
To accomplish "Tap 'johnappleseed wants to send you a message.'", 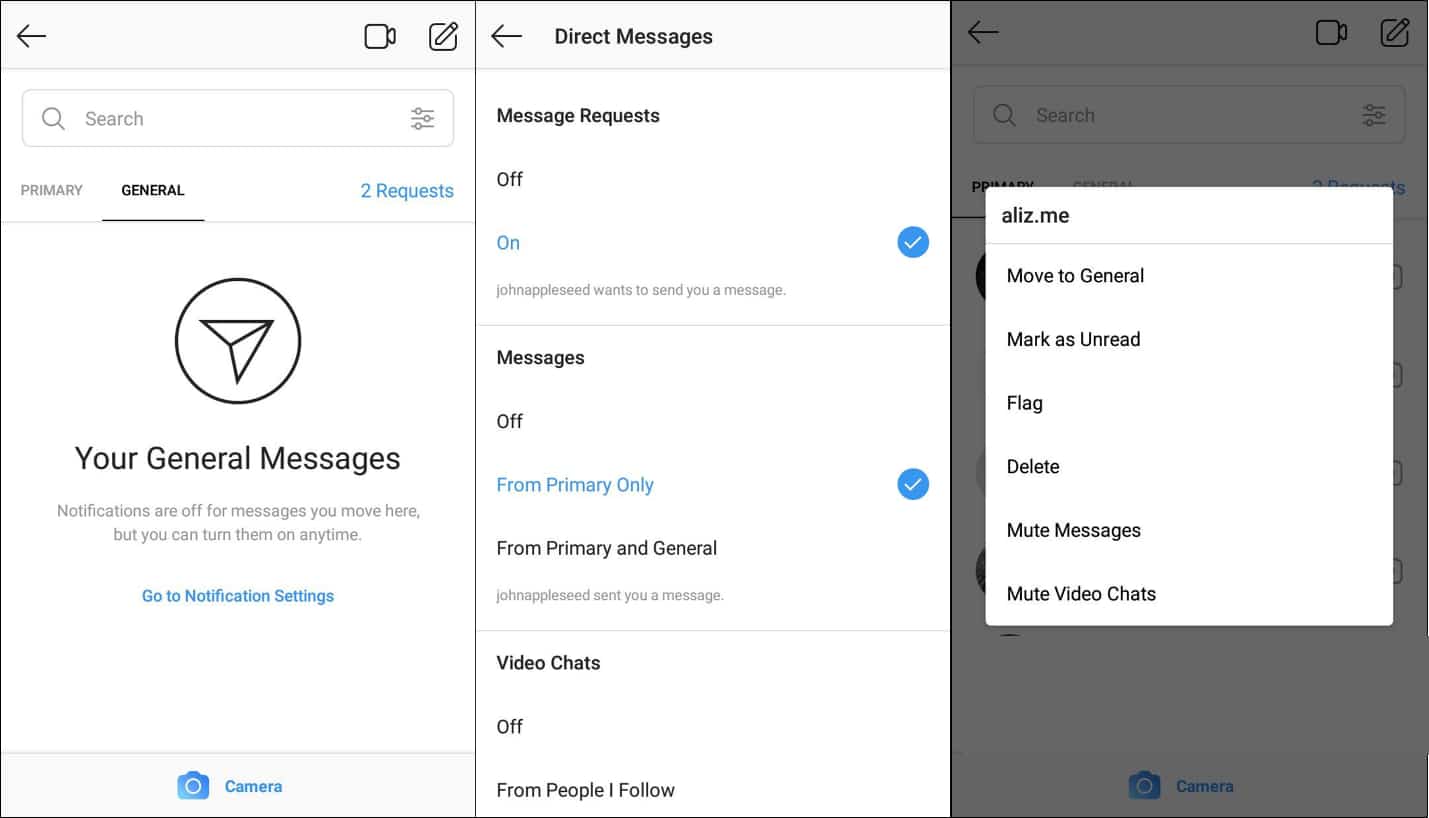I will (641, 291).
